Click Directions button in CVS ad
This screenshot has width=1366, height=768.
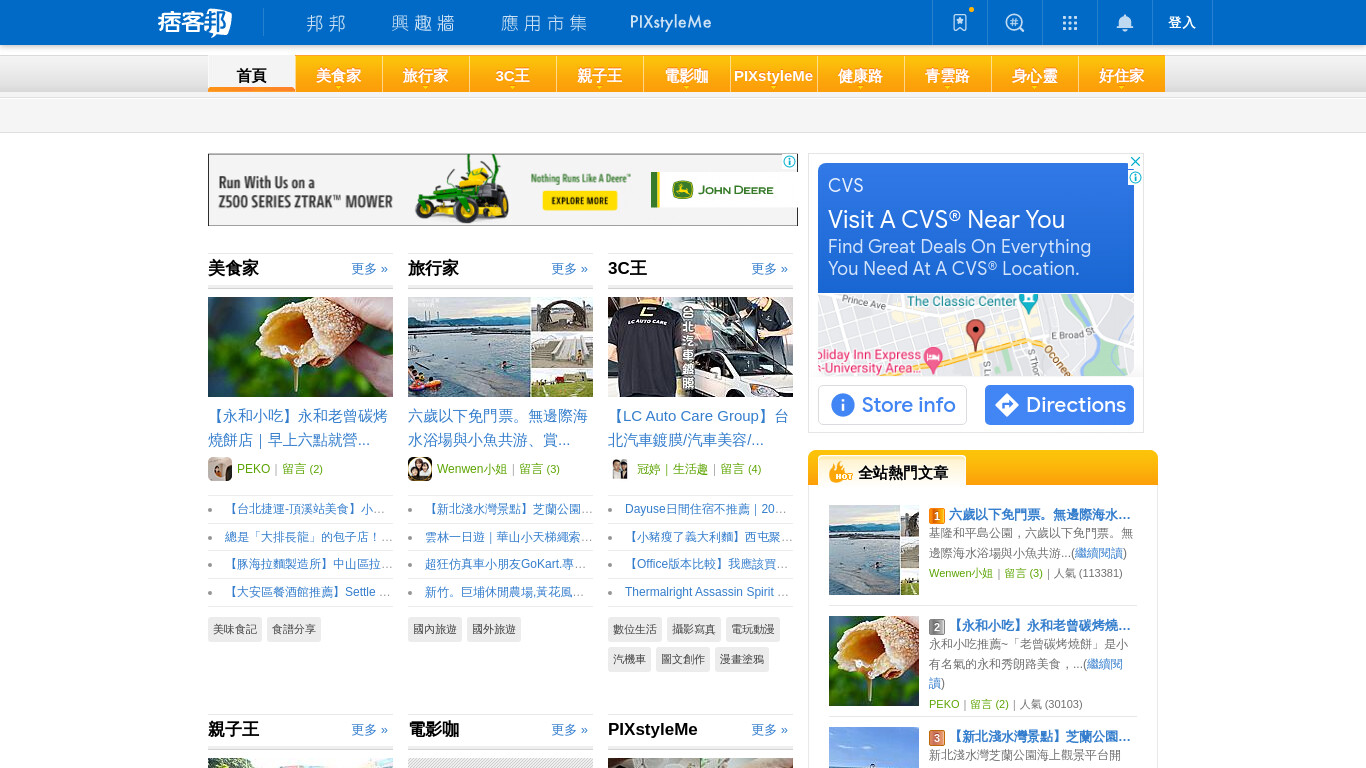[x=1059, y=405]
